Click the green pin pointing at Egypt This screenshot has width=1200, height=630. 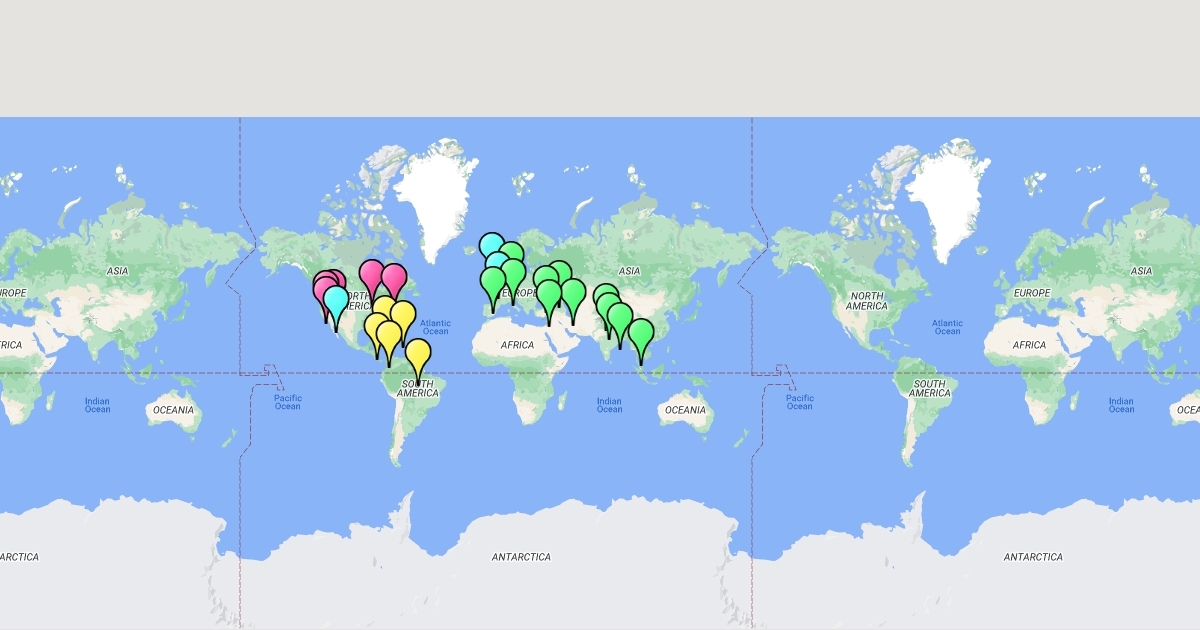[x=549, y=297]
